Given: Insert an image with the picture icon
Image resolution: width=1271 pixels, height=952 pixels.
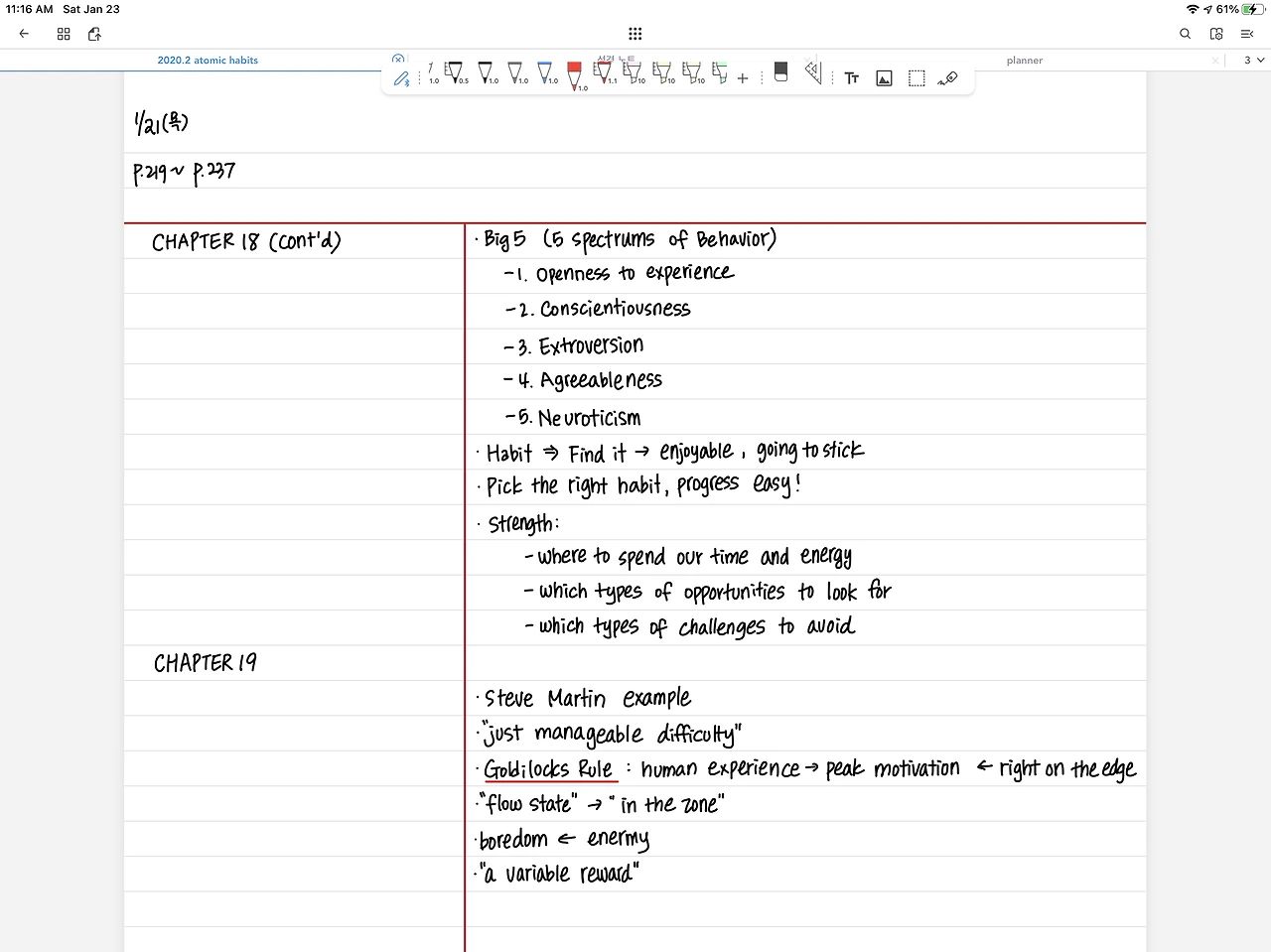Looking at the screenshot, I should pos(884,78).
